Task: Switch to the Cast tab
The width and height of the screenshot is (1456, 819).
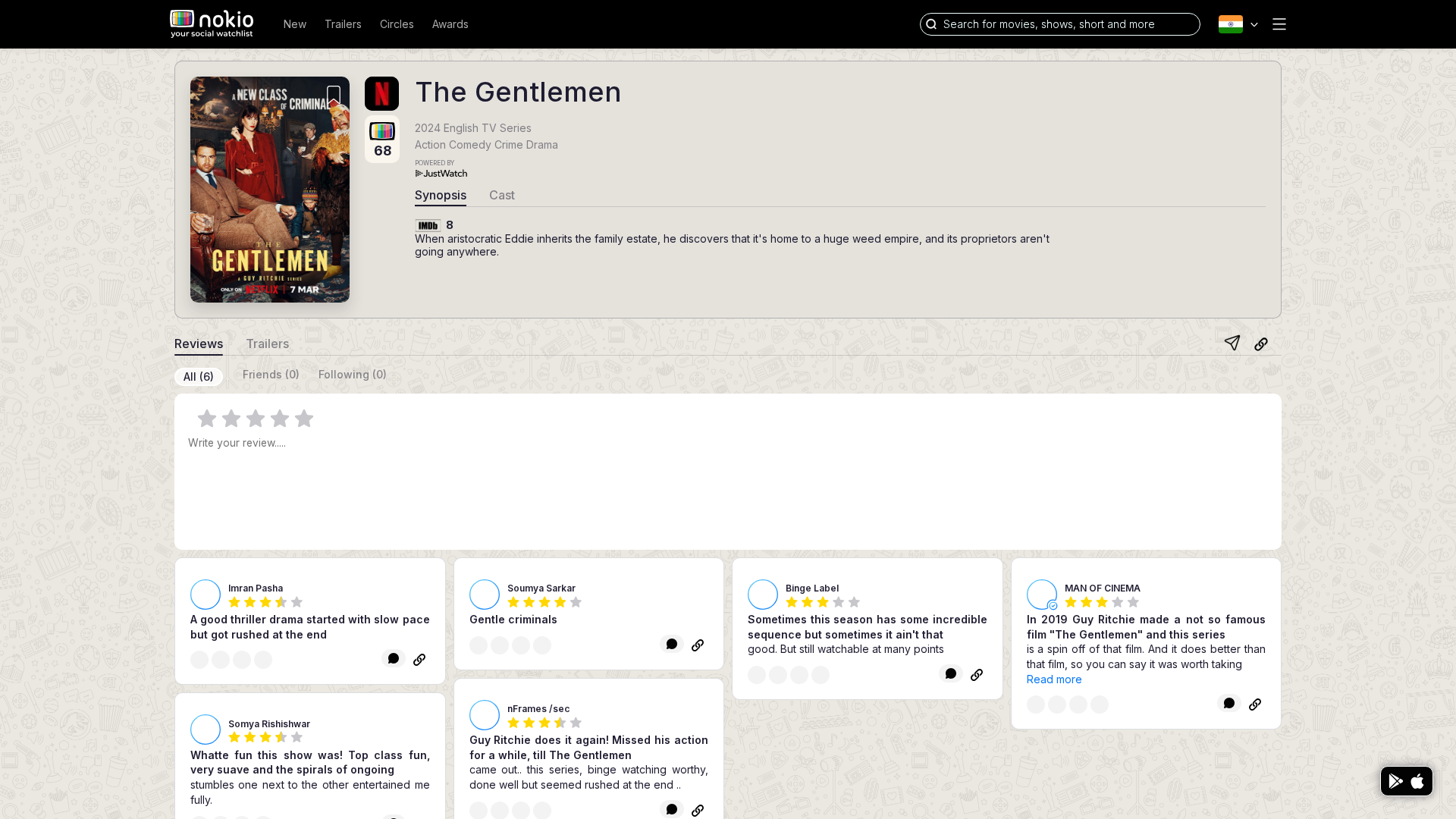Action: point(502,196)
